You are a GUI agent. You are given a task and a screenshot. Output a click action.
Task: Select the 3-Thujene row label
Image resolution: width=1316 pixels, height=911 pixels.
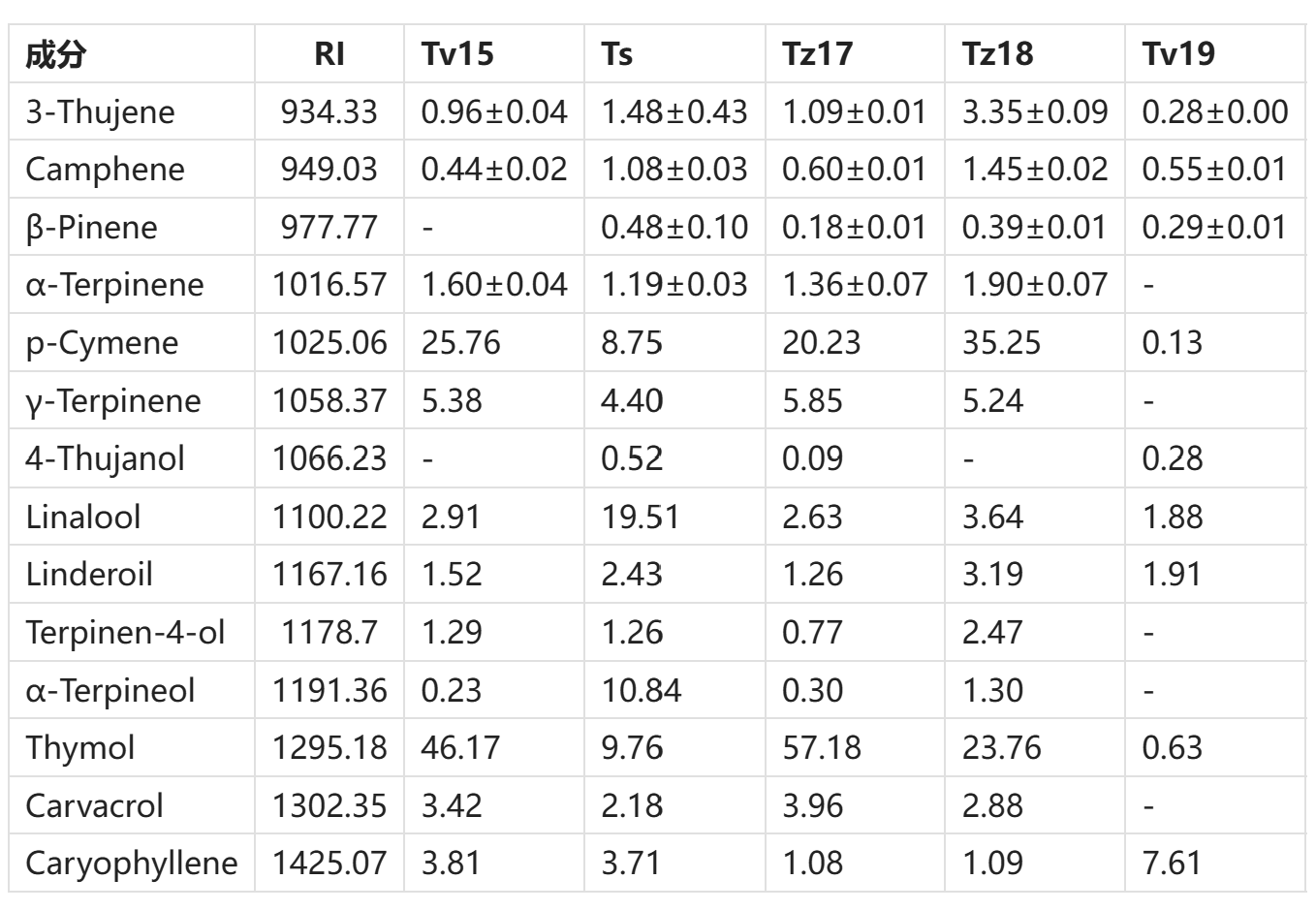point(100,111)
